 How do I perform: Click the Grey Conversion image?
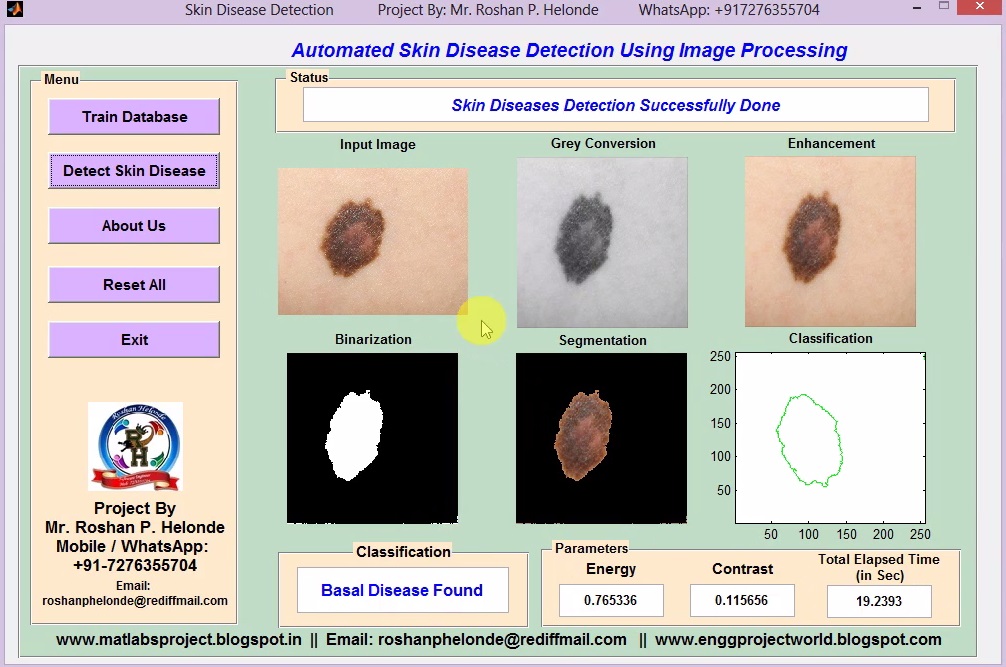[602, 242]
